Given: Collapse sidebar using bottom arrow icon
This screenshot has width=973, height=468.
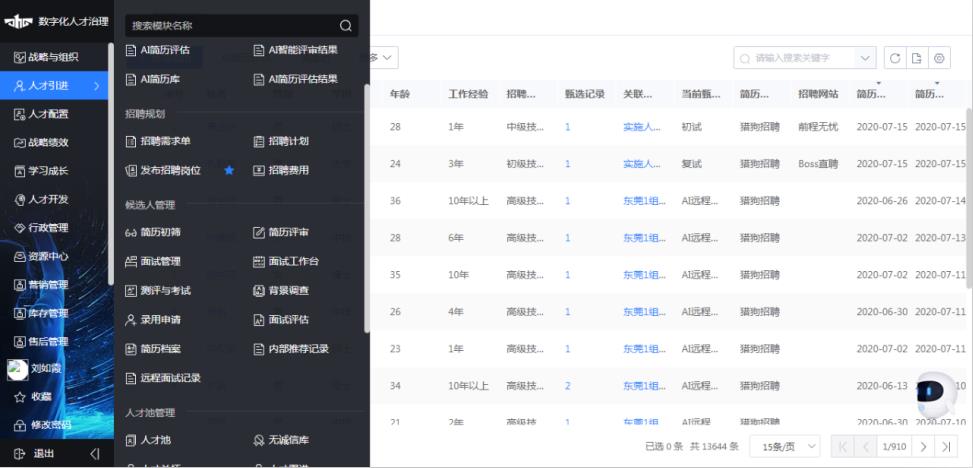Looking at the screenshot, I should (x=95, y=453).
